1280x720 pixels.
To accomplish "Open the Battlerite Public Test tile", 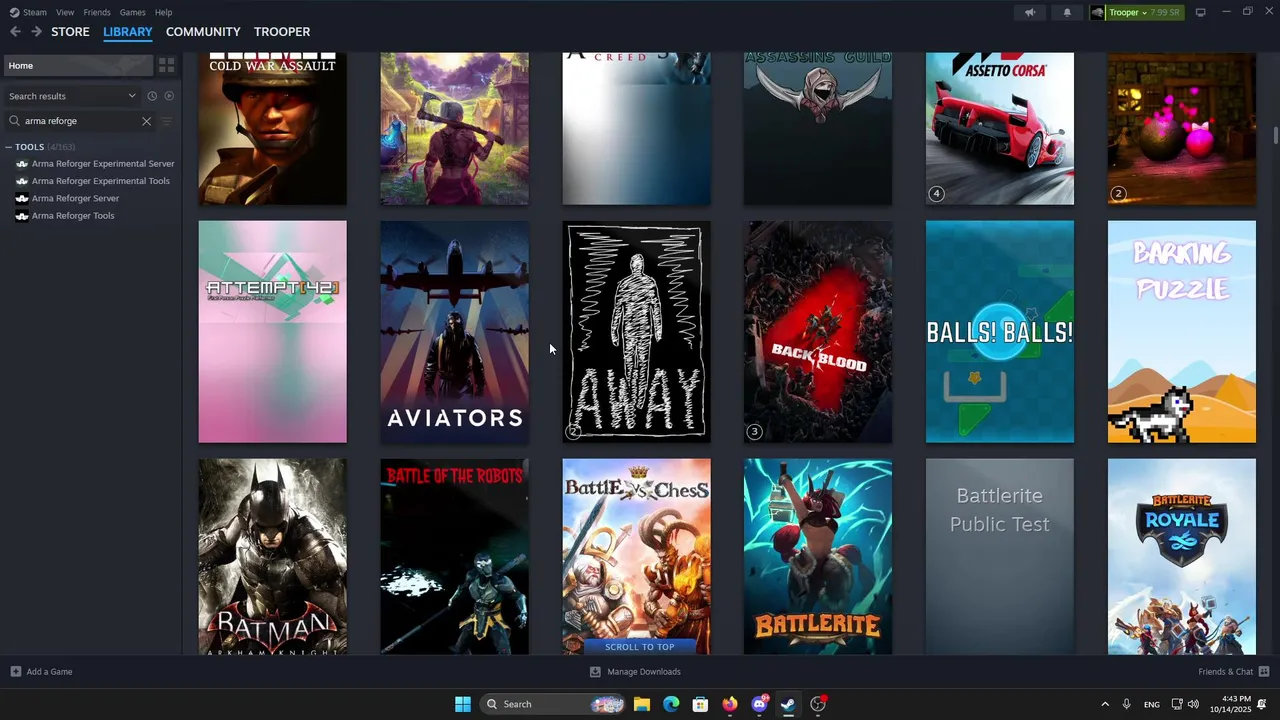I will (x=1000, y=557).
